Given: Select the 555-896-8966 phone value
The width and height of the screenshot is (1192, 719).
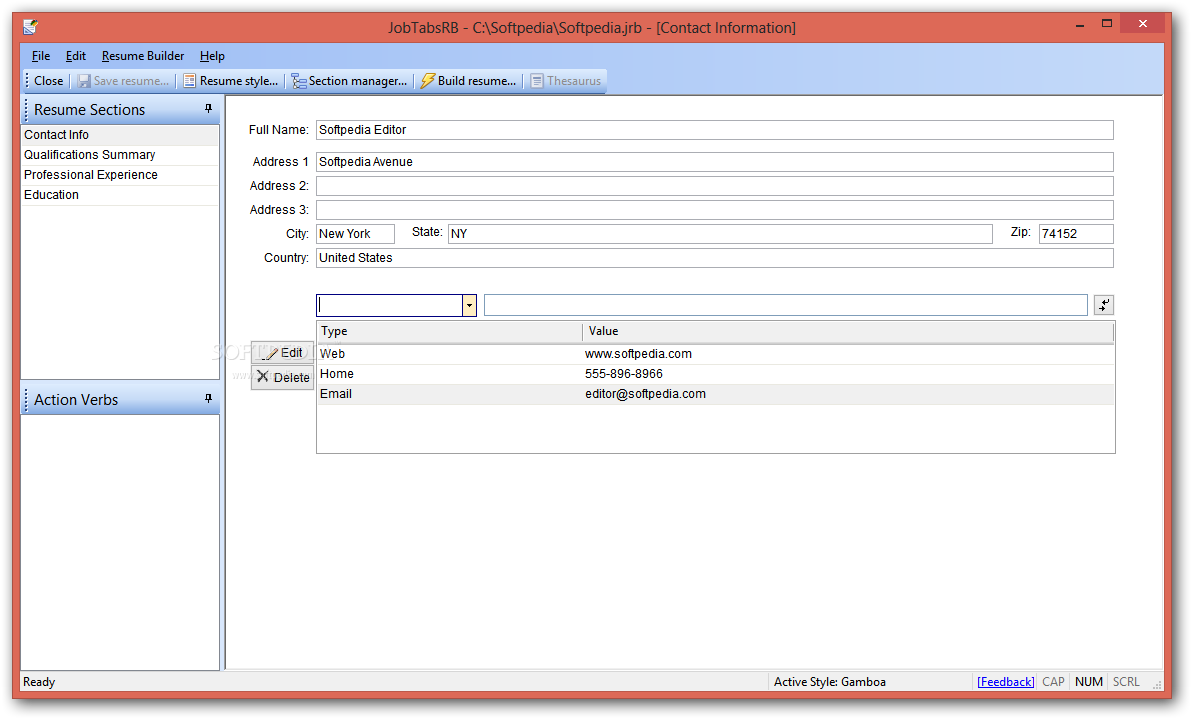Looking at the screenshot, I should [623, 374].
